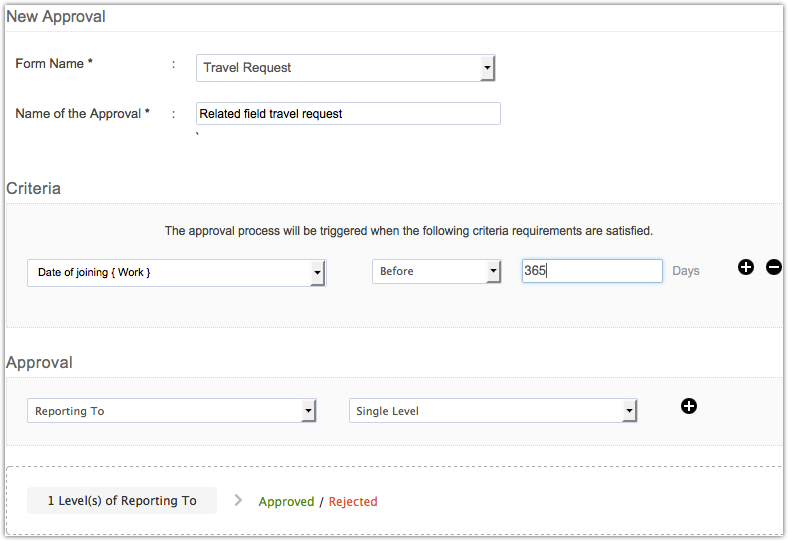788x541 pixels.
Task: Remove the criteria row with minus icon
Action: [774, 267]
